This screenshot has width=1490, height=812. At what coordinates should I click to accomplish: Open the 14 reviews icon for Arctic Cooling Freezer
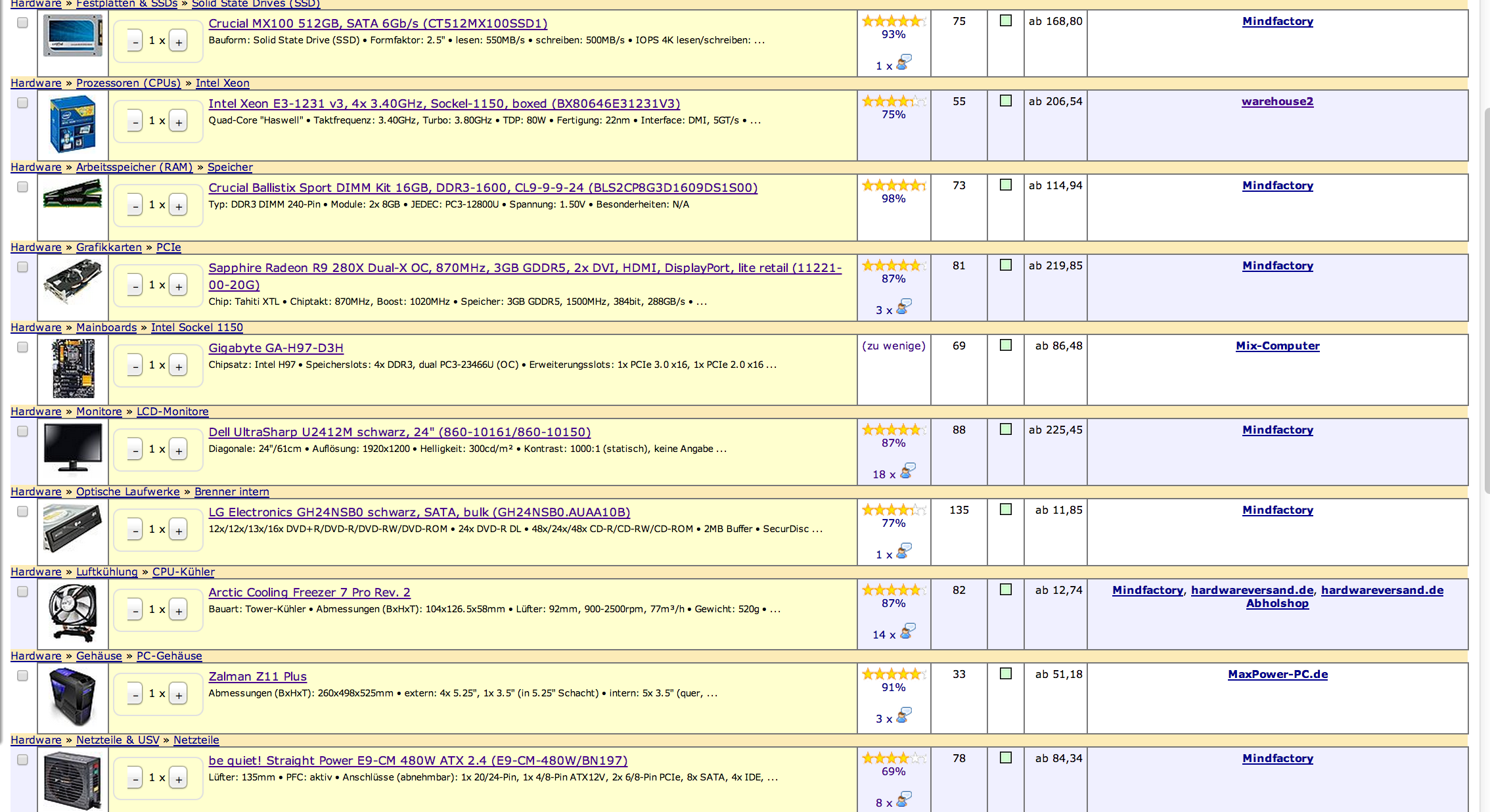[x=907, y=632]
